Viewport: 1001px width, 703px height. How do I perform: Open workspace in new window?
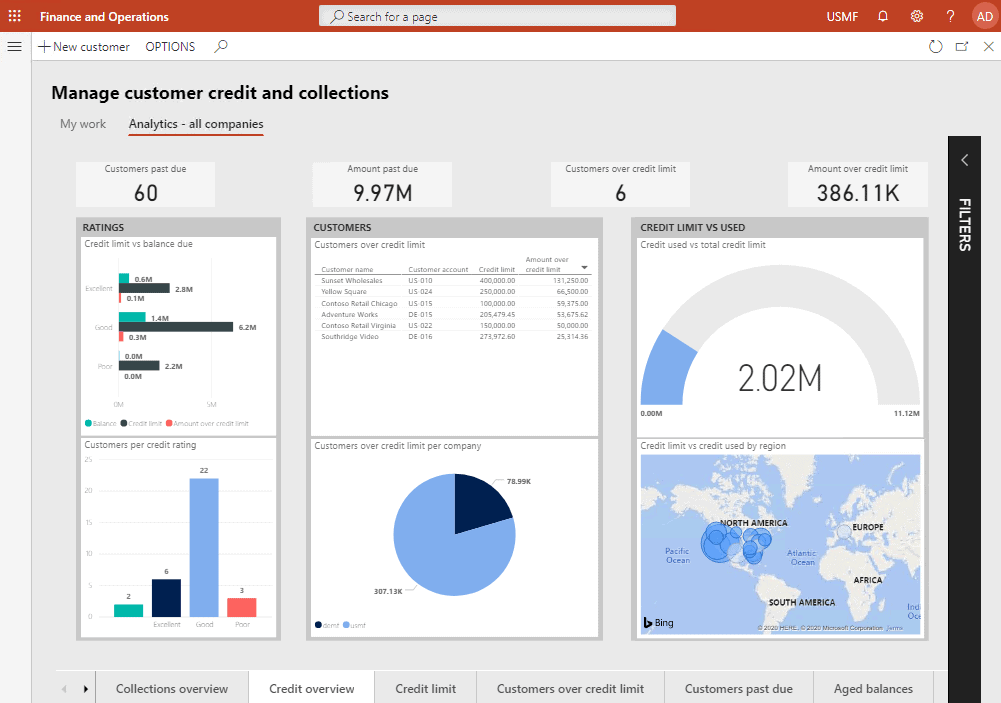(962, 46)
